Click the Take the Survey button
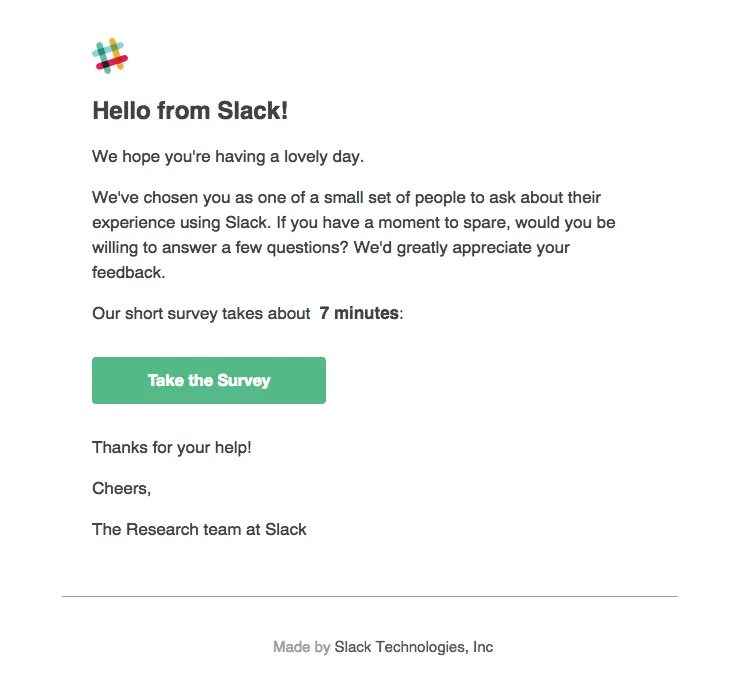736x678 pixels. (209, 380)
